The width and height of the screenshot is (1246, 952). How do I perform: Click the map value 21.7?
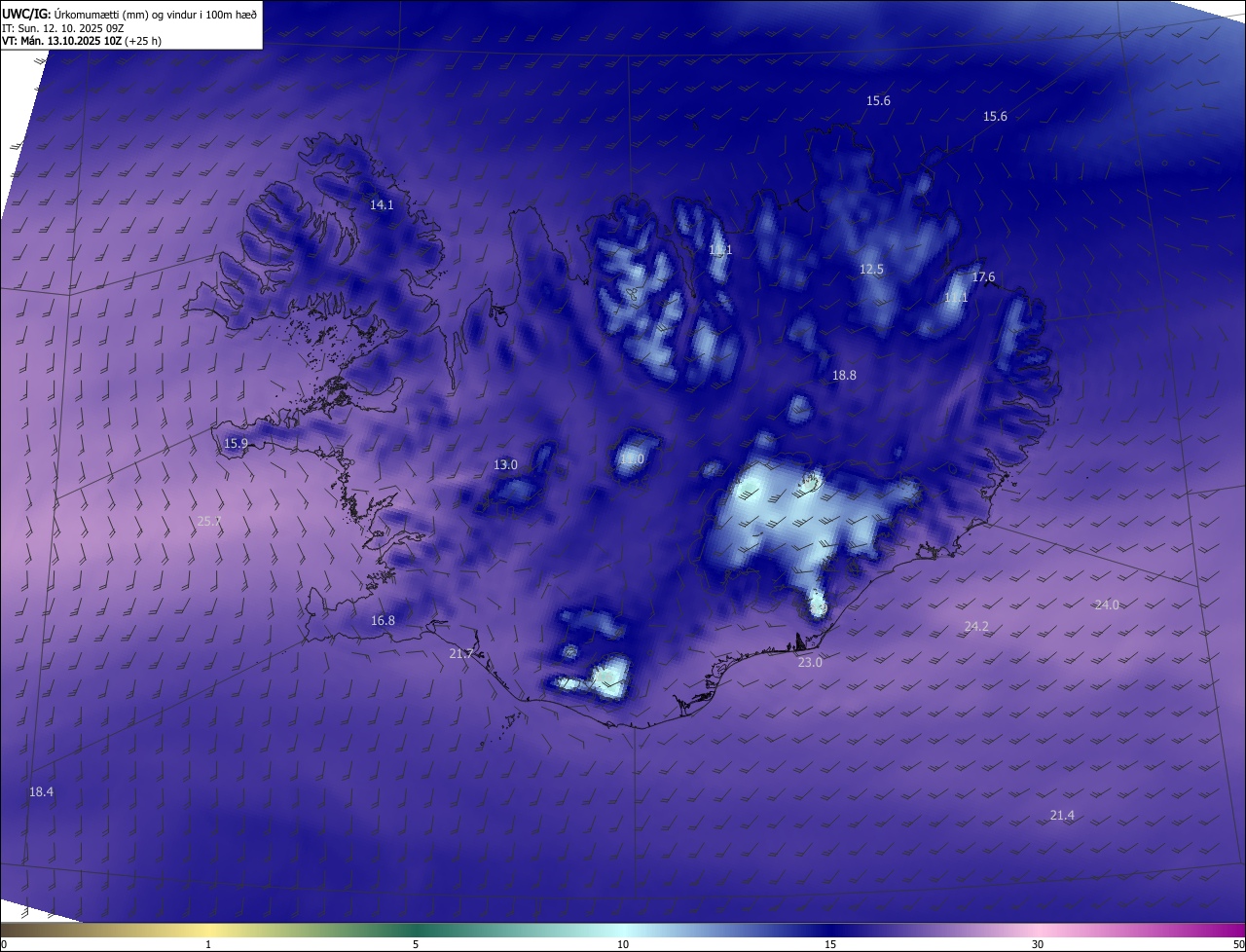[x=460, y=654]
